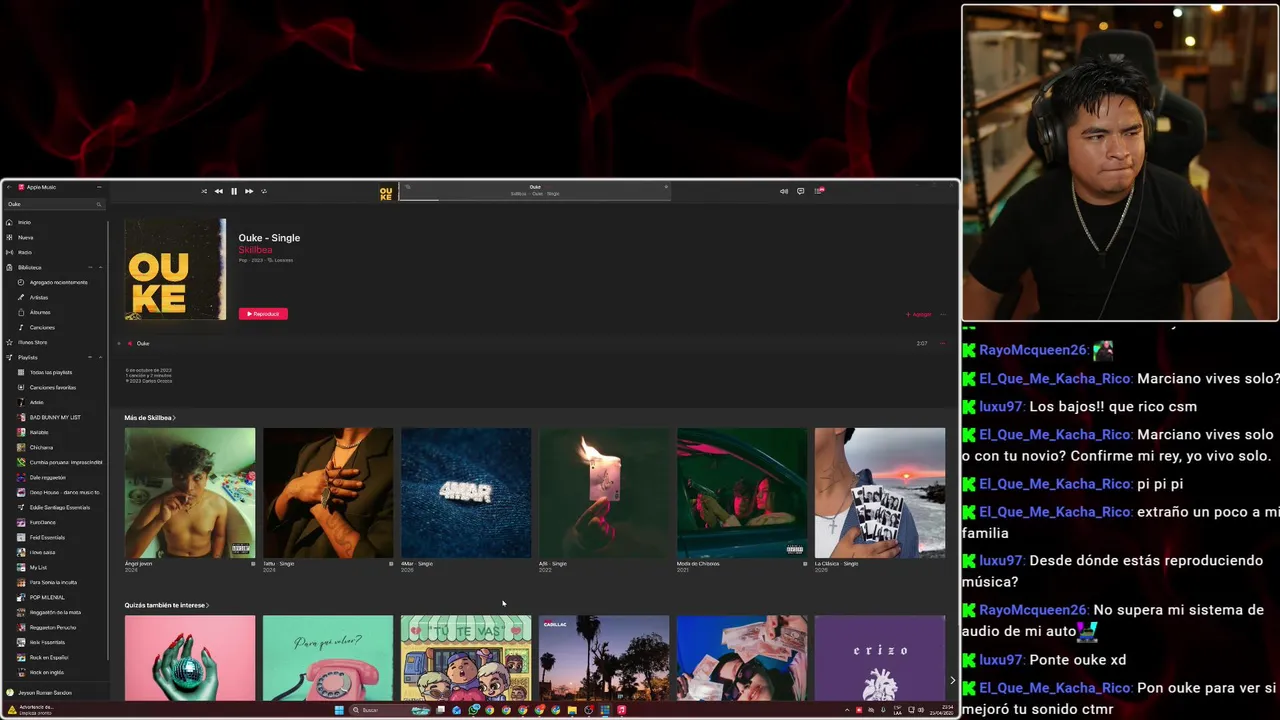This screenshot has width=1280, height=720.
Task: Select BAD BUNNY MY LIST playlist
Action: coord(55,417)
